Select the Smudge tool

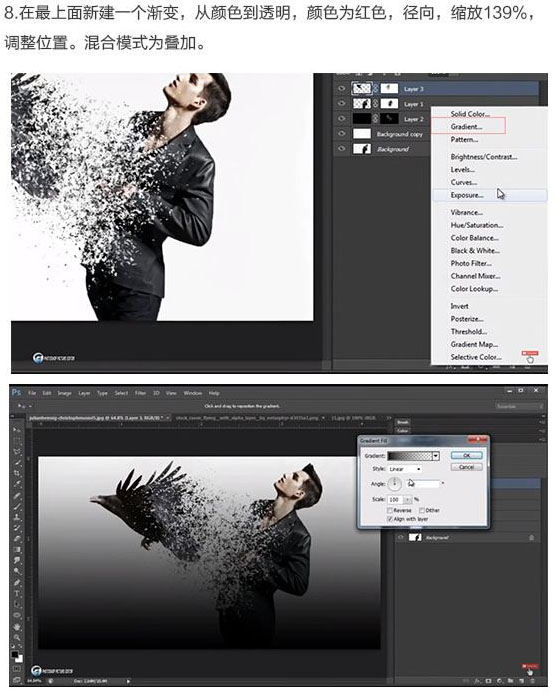pyautogui.click(x=16, y=560)
